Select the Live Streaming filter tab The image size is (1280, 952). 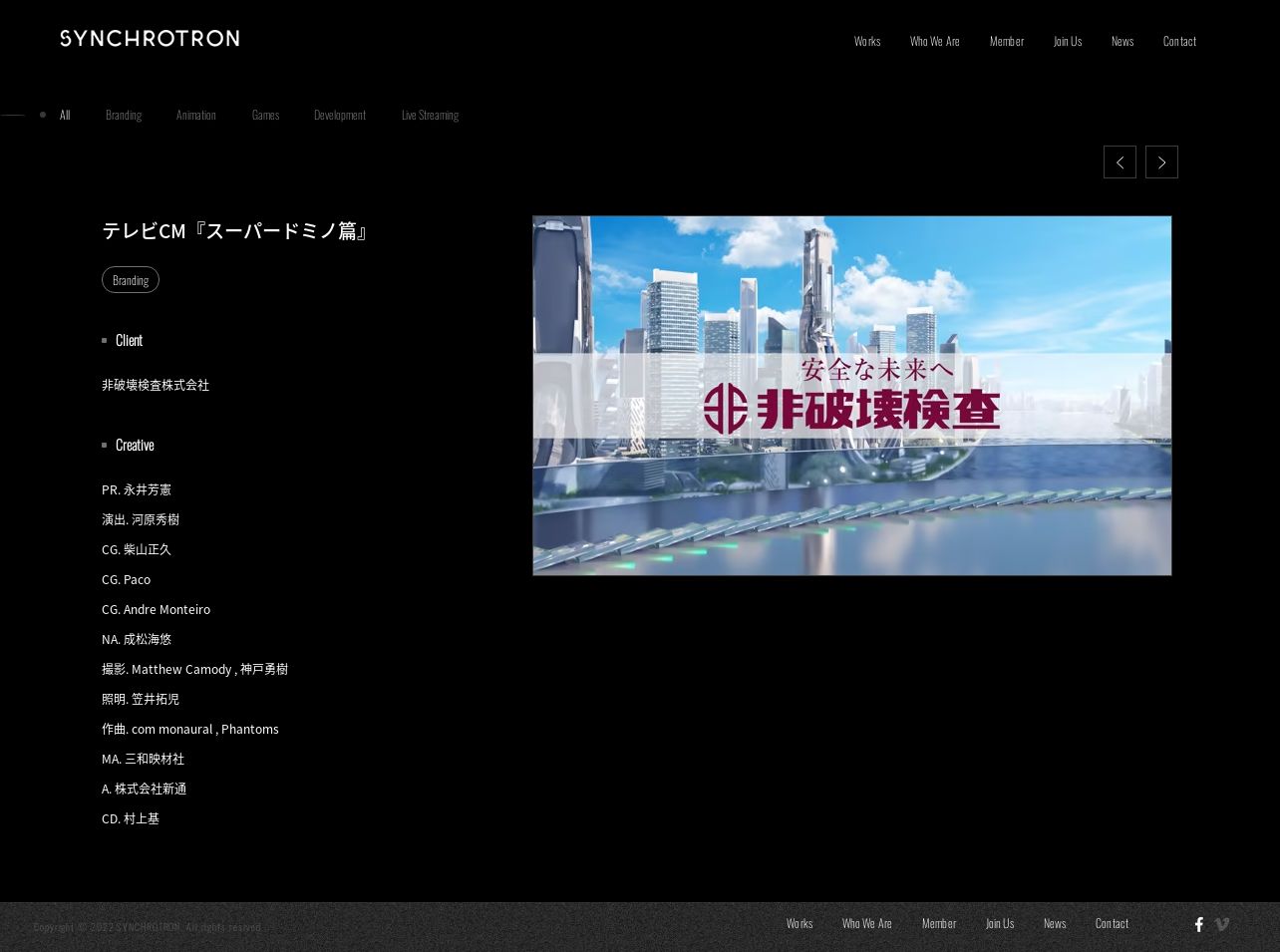click(431, 115)
